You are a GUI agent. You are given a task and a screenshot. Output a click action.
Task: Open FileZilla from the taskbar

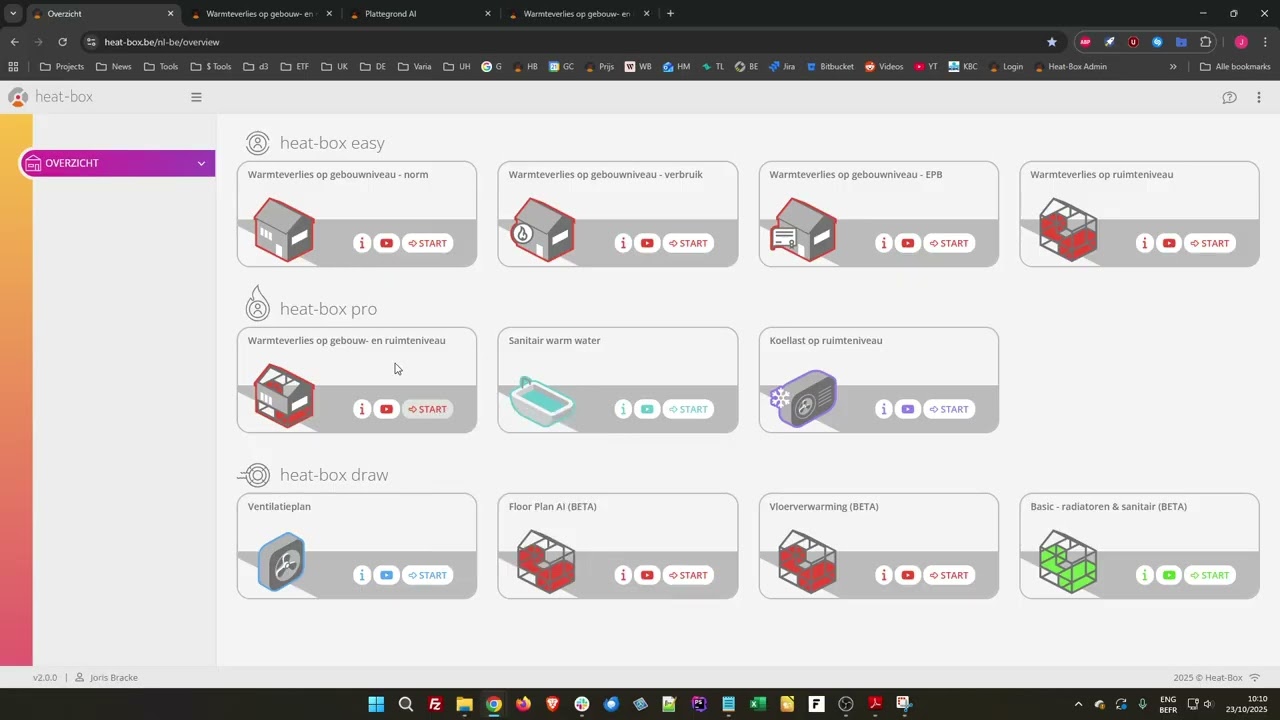tap(435, 704)
